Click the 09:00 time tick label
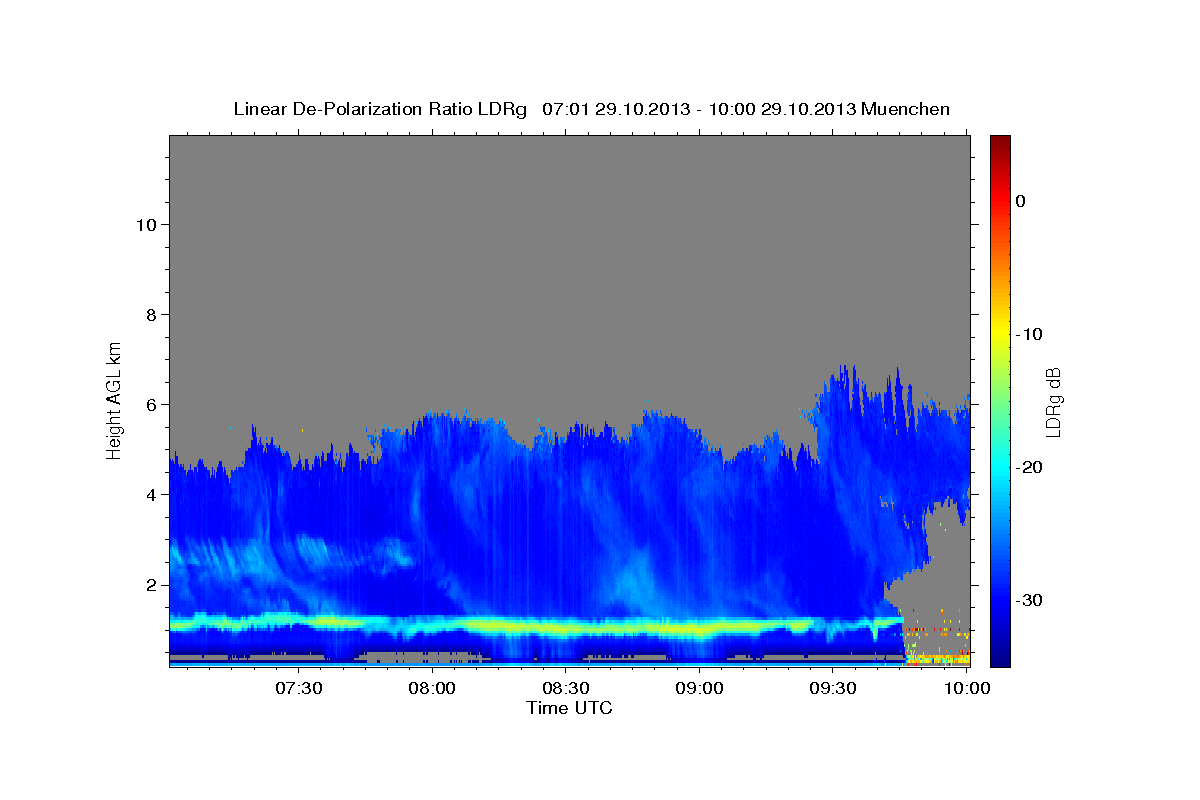 [x=700, y=688]
